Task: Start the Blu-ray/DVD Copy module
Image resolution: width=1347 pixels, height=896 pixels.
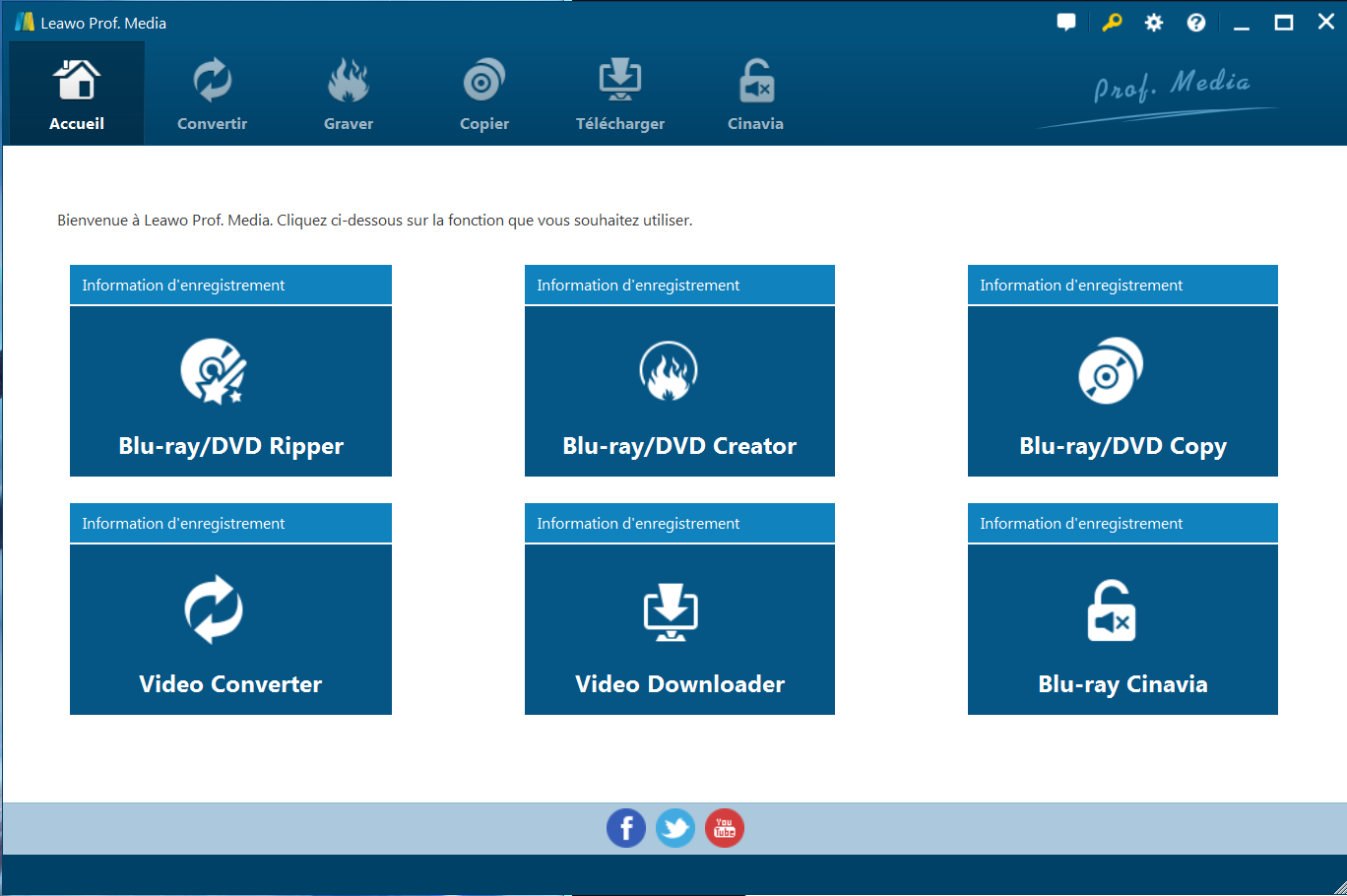Action: point(1122,392)
